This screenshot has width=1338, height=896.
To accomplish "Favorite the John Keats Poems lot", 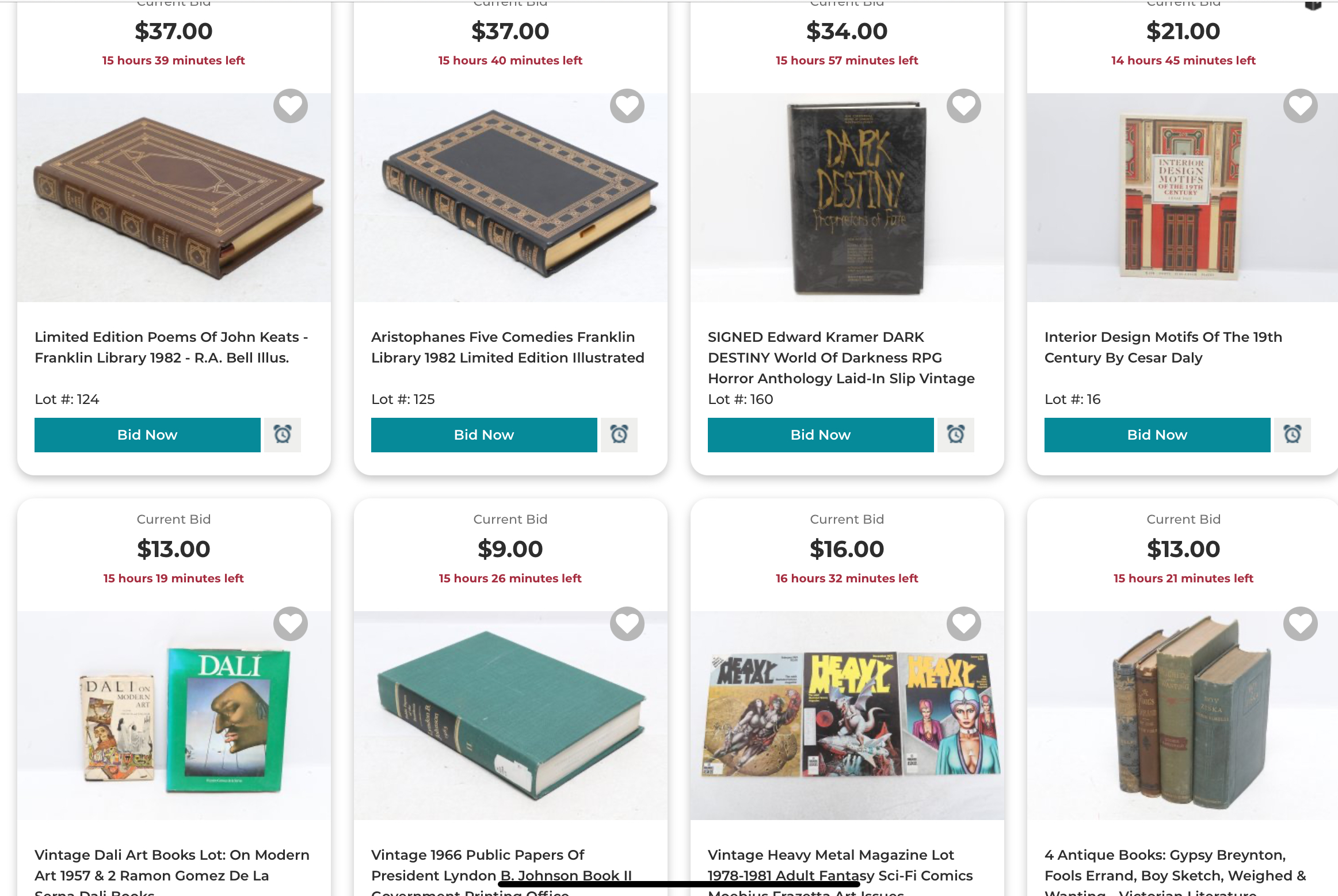I will pos(290,106).
